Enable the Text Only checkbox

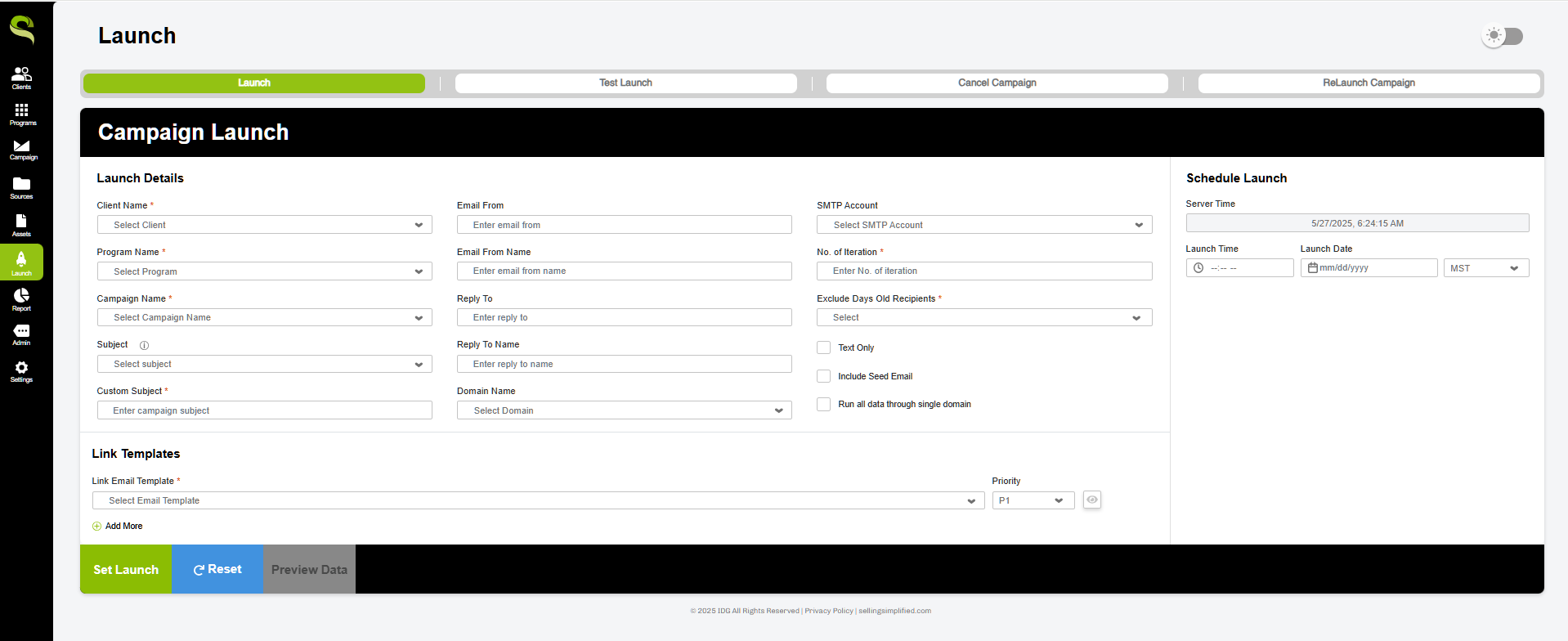pos(823,347)
